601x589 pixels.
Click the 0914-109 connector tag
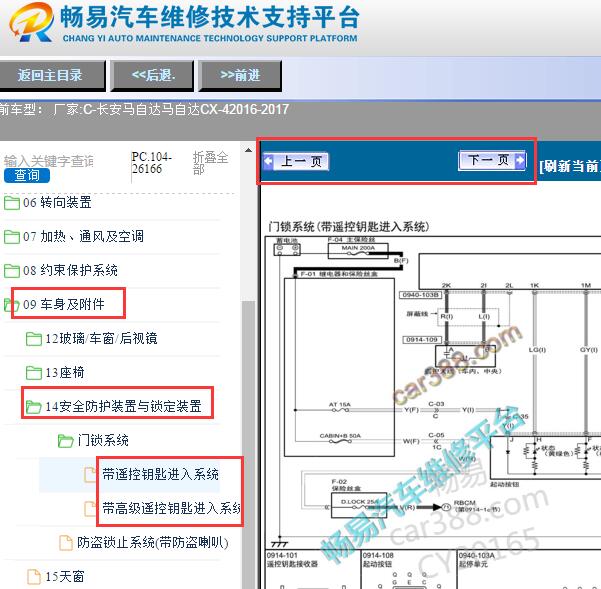(x=422, y=340)
